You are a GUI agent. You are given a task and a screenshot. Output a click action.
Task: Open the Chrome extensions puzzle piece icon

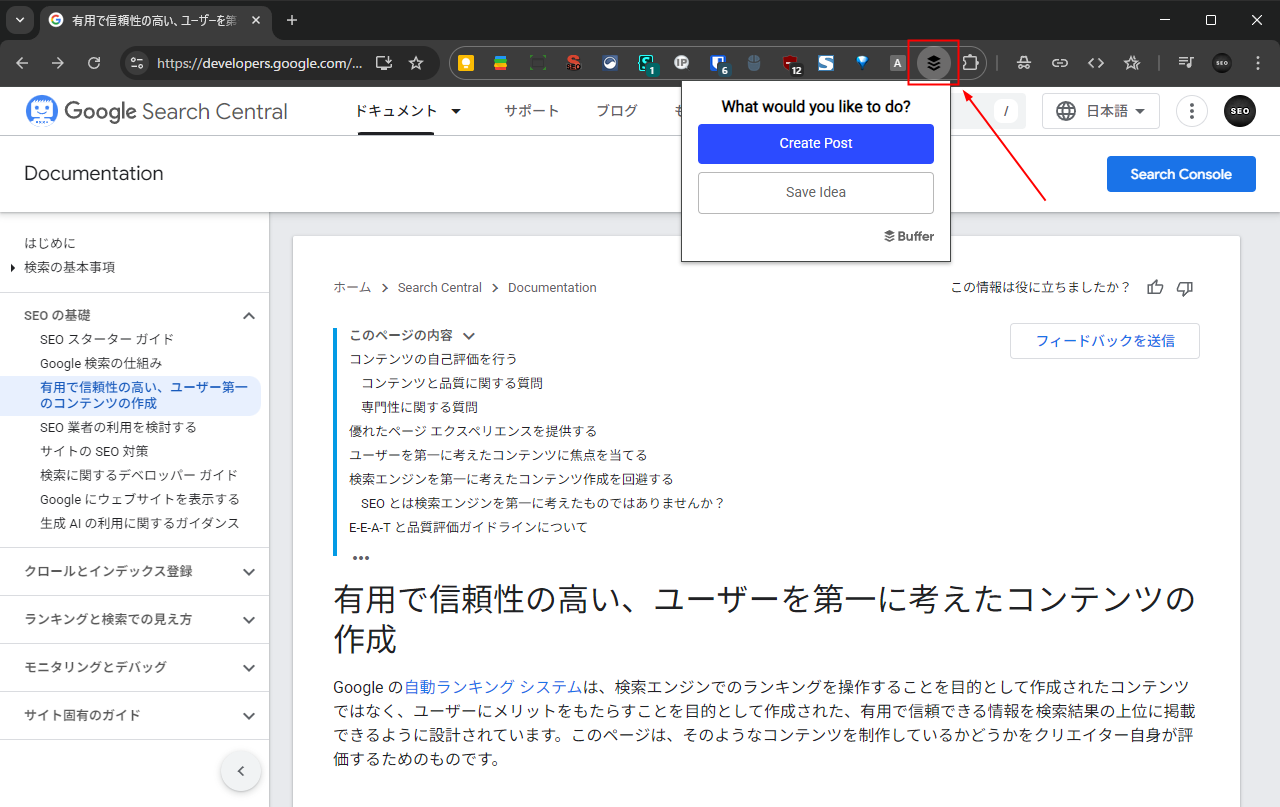coord(970,62)
